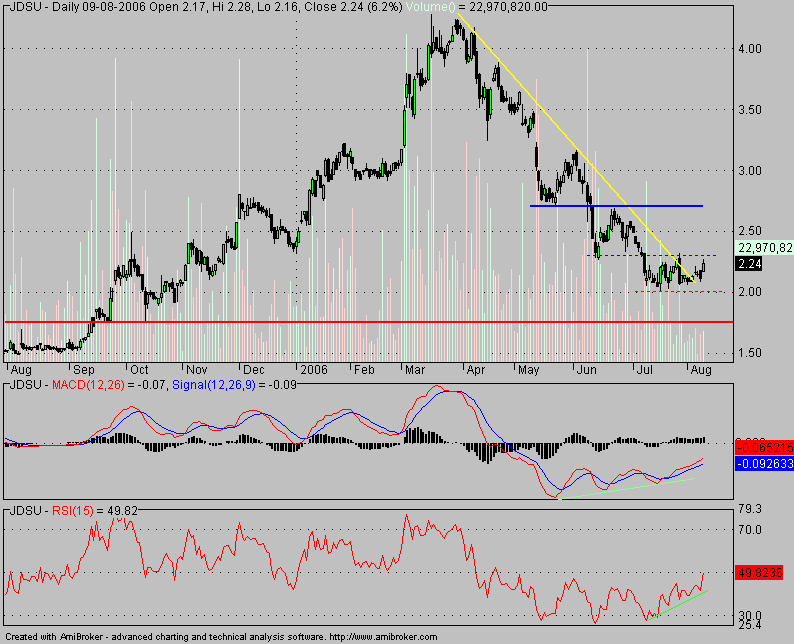This screenshot has width=794, height=644.
Task: Click the 2.50 price axis label
Action: coord(750,231)
